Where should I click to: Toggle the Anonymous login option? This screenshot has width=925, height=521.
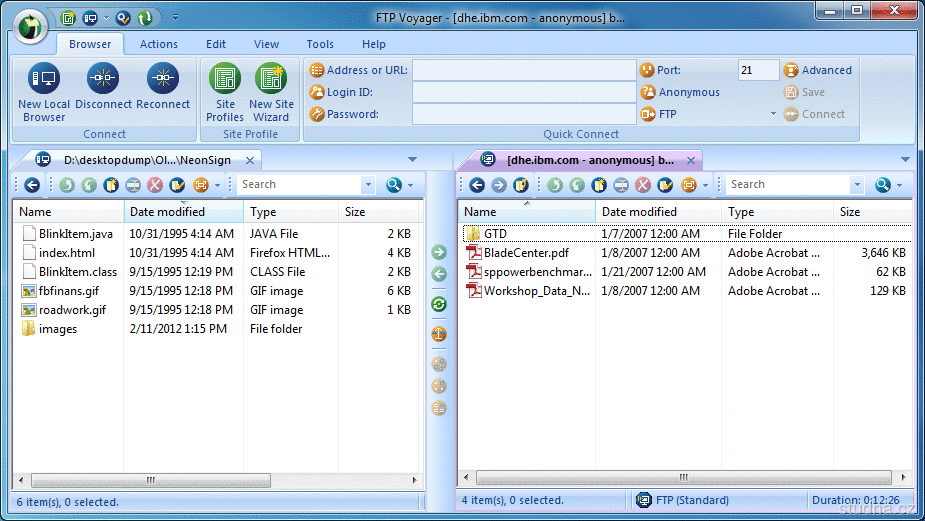click(x=688, y=92)
